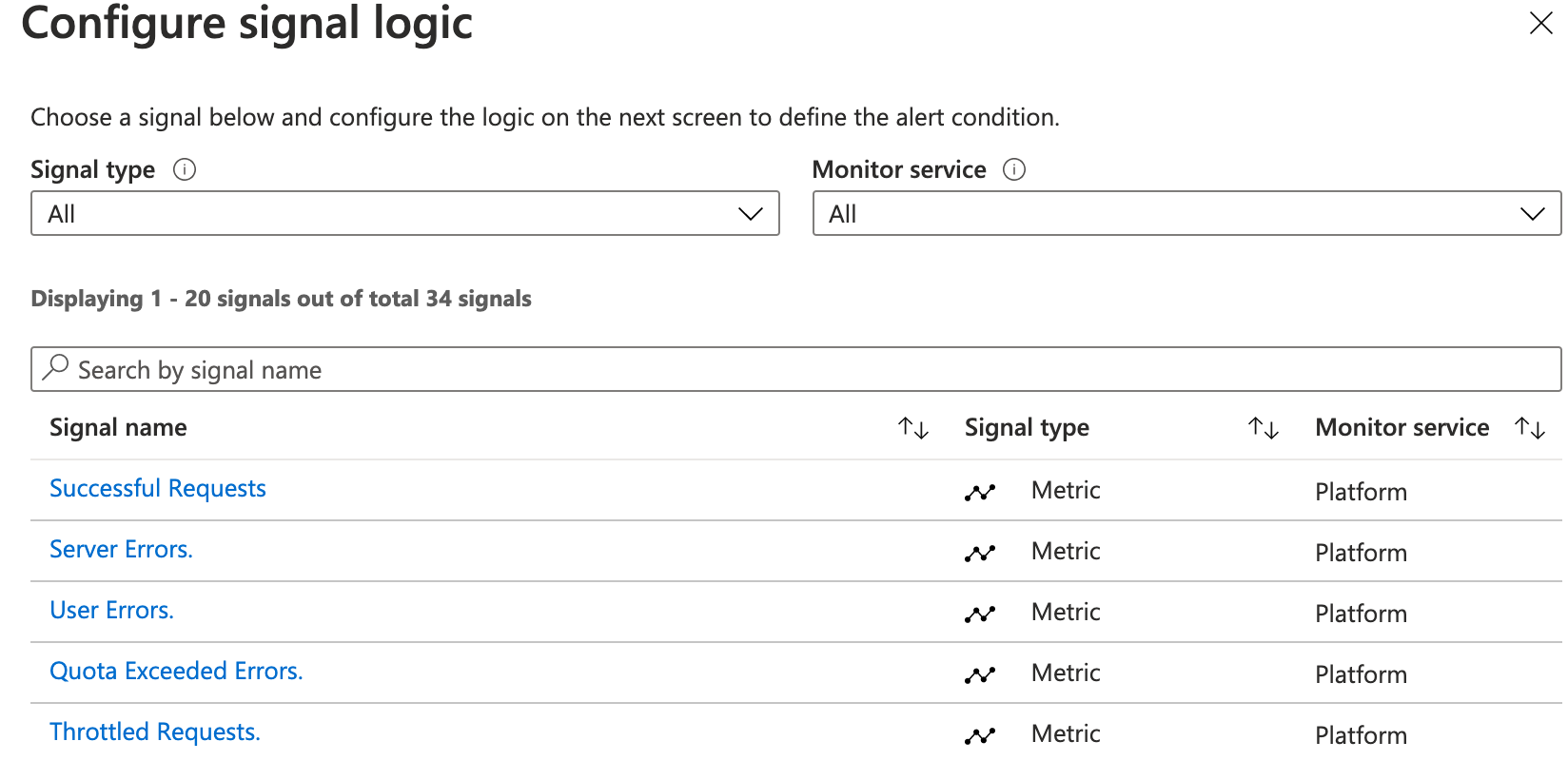This screenshot has height=761, width=1568.
Task: Click inside the Search by signal name field
Action: (381, 369)
